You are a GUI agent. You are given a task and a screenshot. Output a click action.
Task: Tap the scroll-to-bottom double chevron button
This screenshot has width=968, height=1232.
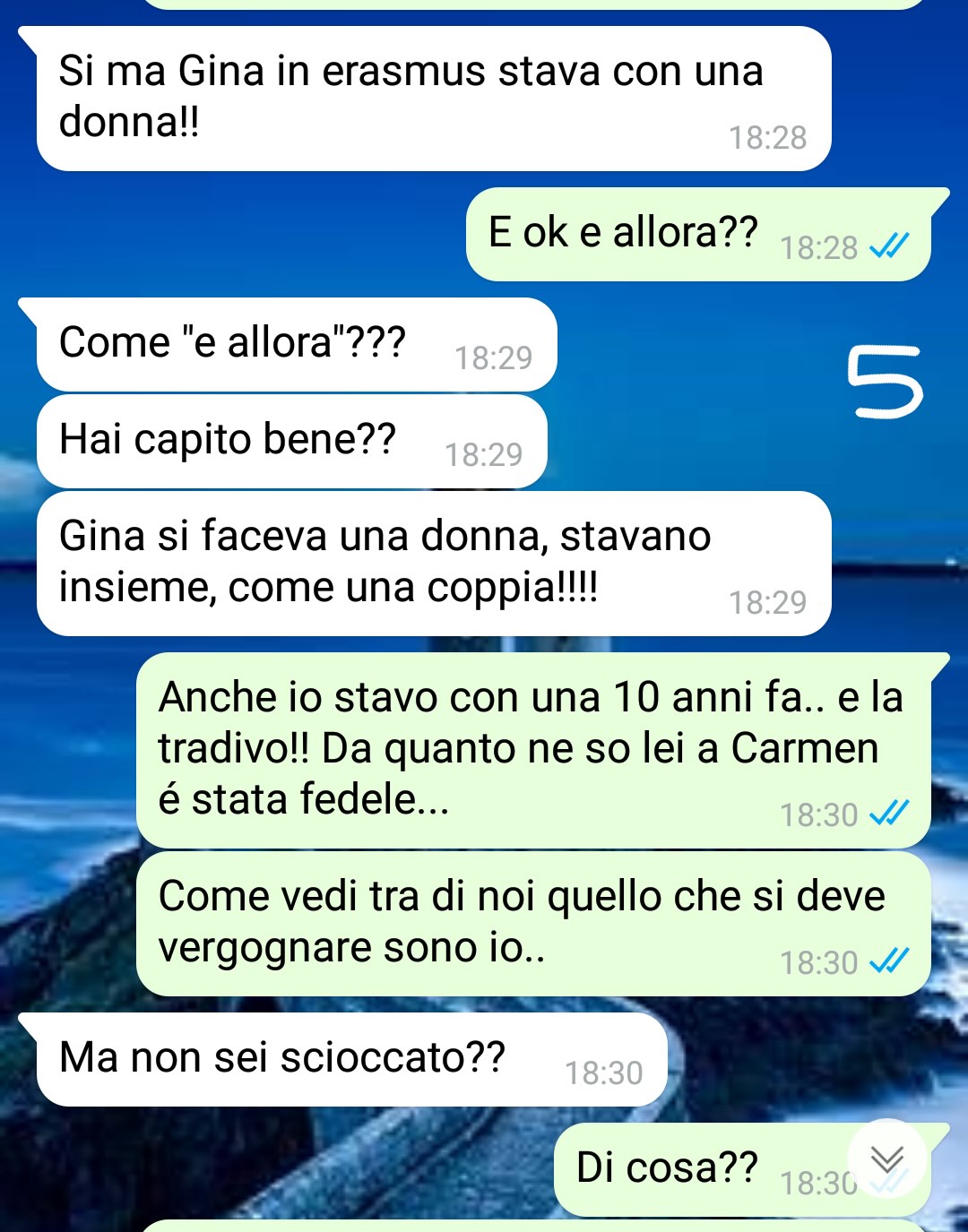click(x=886, y=1159)
